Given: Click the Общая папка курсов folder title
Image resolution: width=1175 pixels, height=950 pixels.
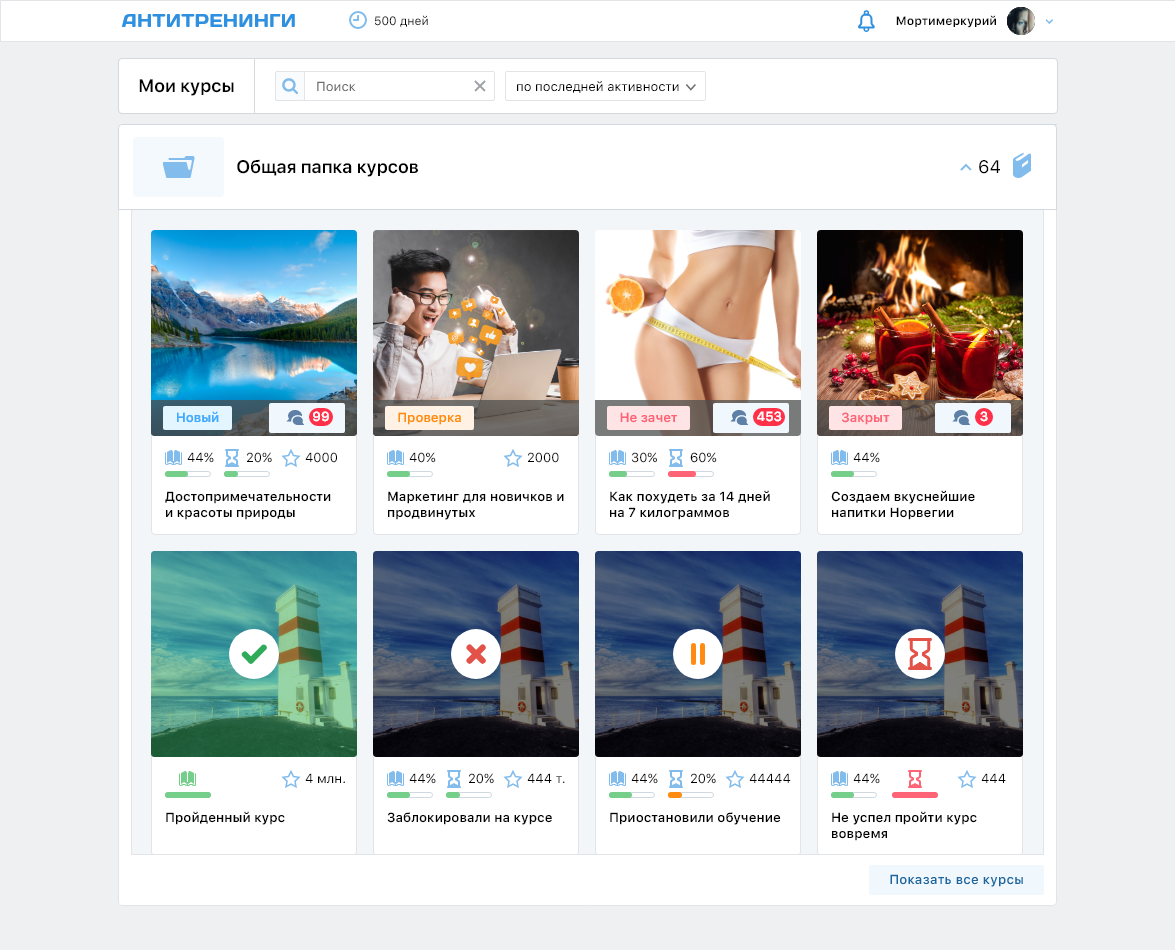Looking at the screenshot, I should tap(327, 167).
